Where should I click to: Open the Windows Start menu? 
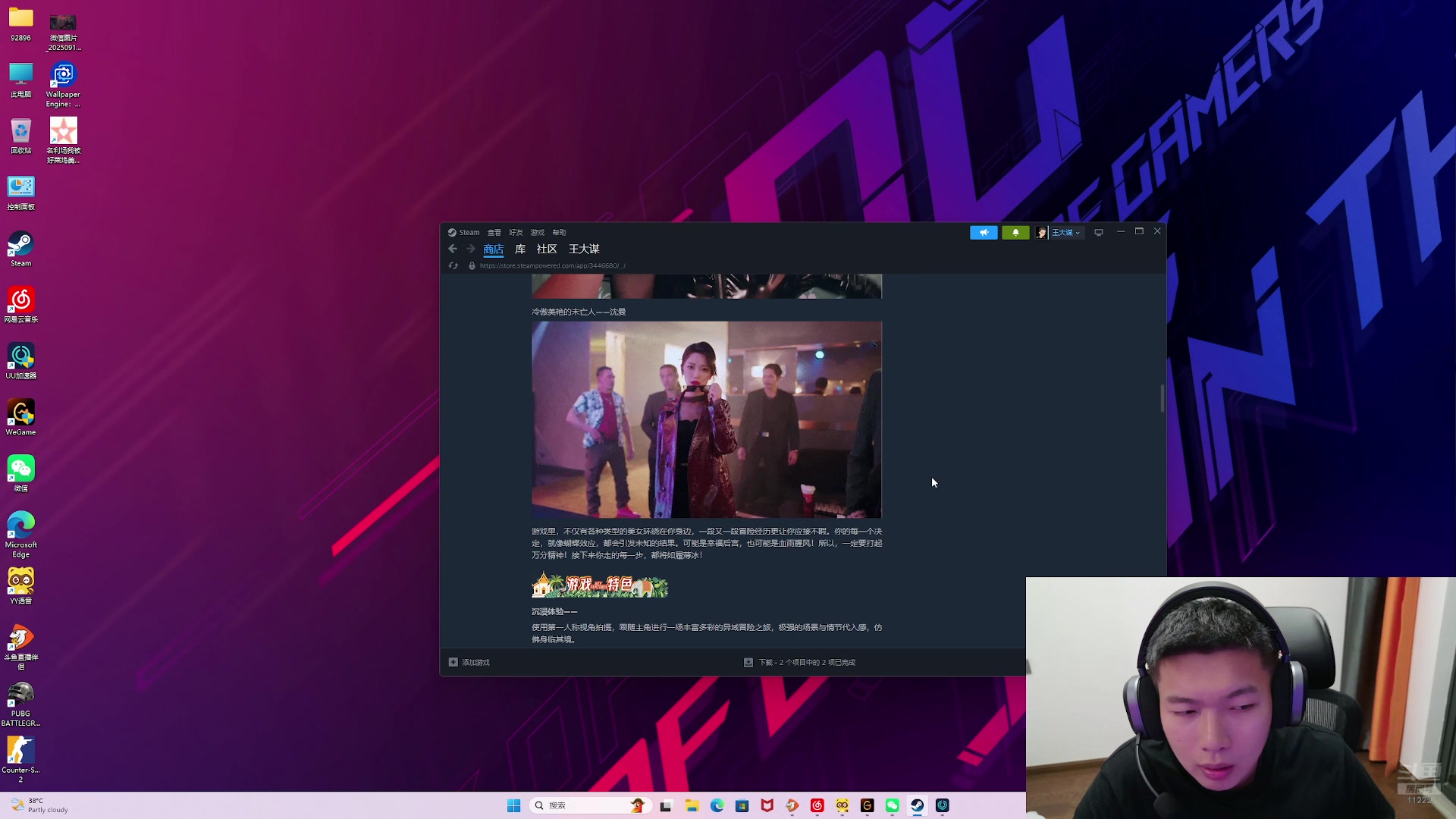tap(513, 805)
